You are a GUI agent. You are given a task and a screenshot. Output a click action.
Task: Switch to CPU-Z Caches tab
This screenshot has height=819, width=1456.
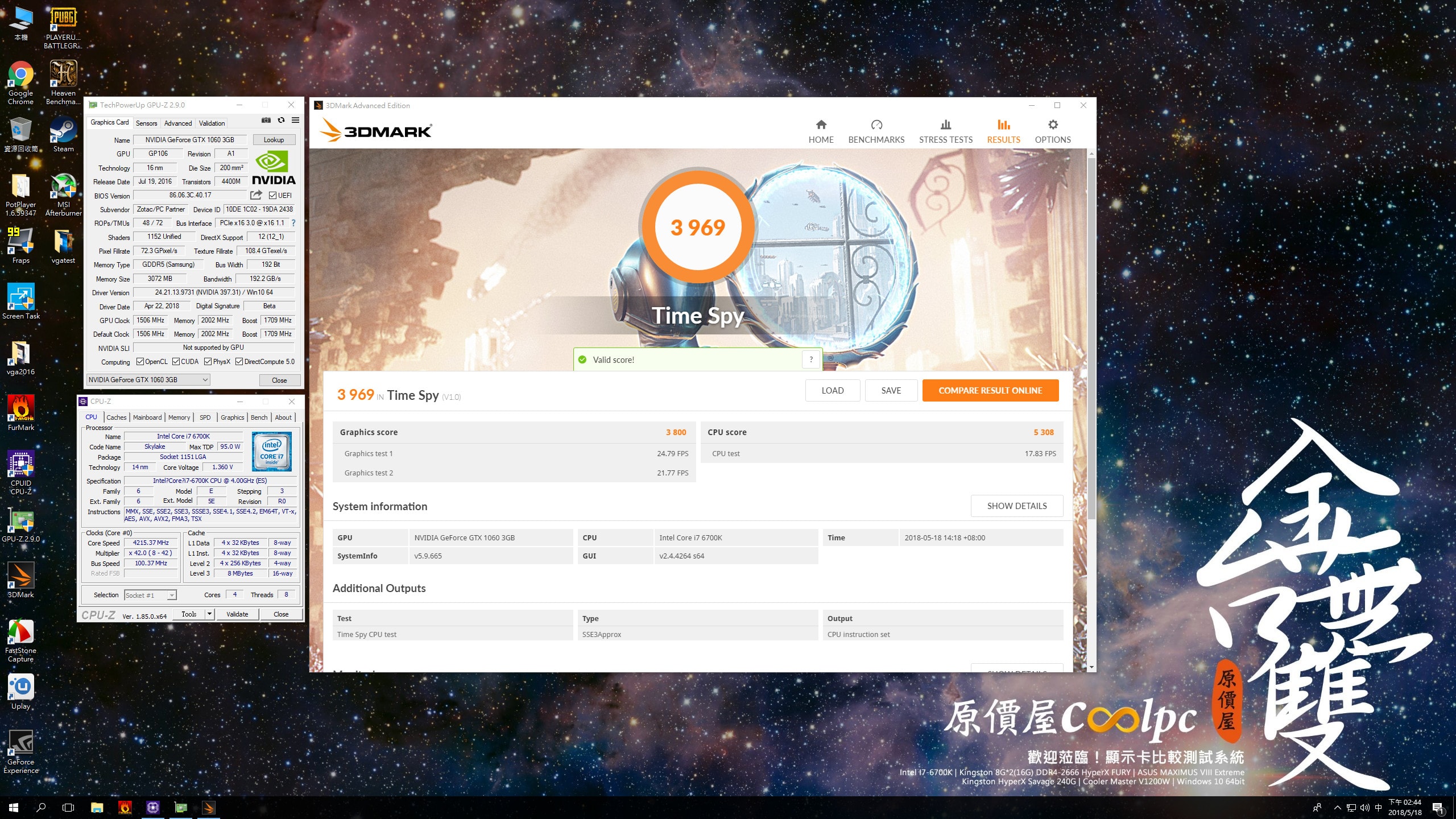(117, 417)
